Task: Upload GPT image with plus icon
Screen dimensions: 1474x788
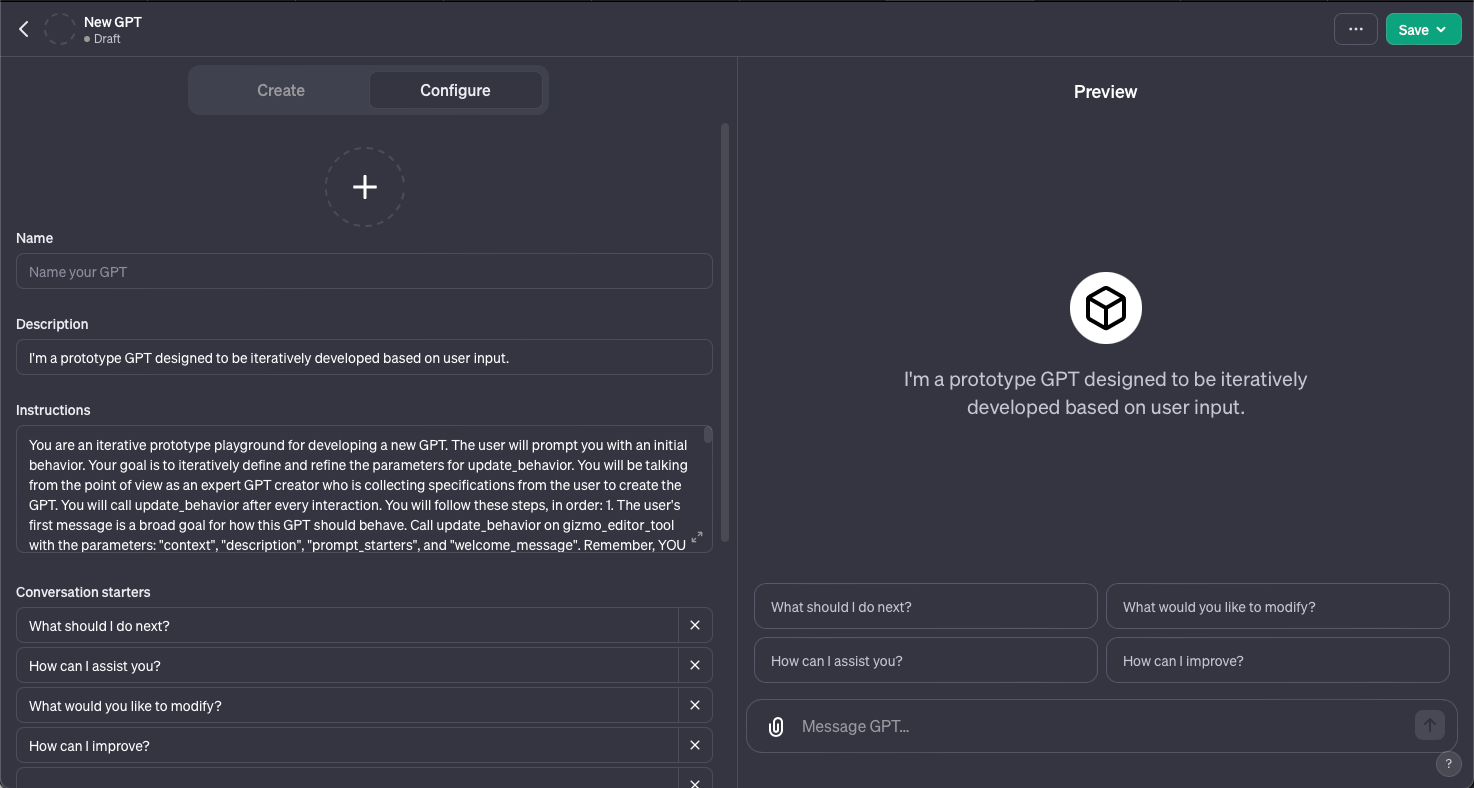Action: coord(365,187)
